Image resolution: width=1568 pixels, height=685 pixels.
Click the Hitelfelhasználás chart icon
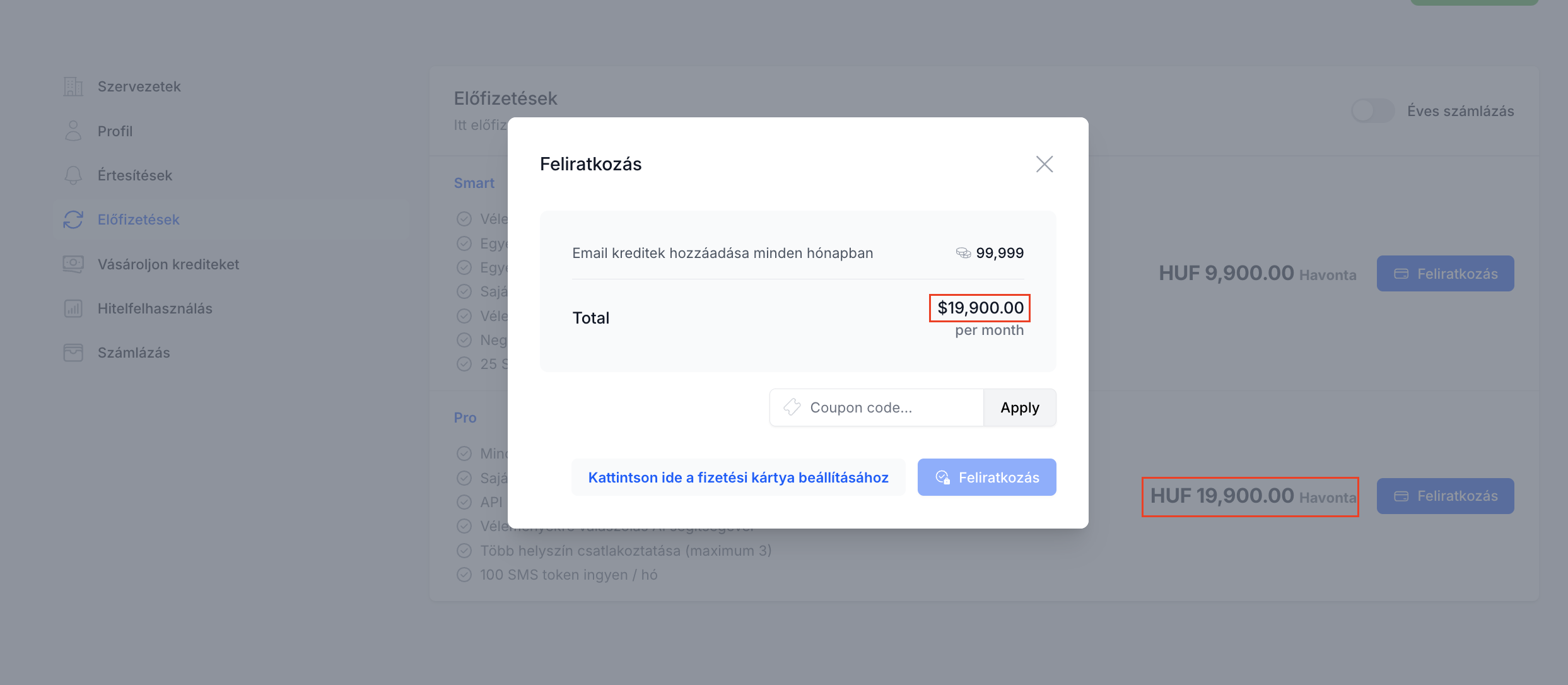[73, 308]
